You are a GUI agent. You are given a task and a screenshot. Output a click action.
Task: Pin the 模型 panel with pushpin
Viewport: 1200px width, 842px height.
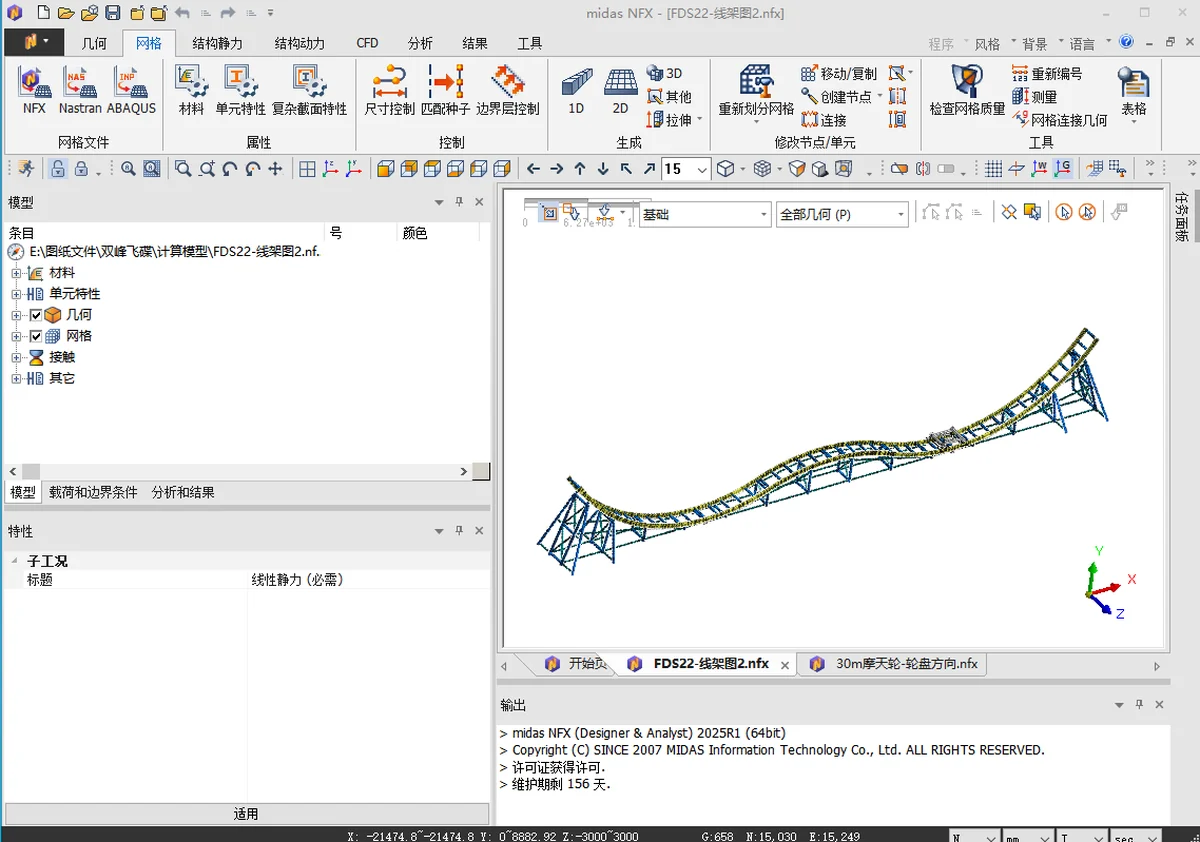click(459, 202)
